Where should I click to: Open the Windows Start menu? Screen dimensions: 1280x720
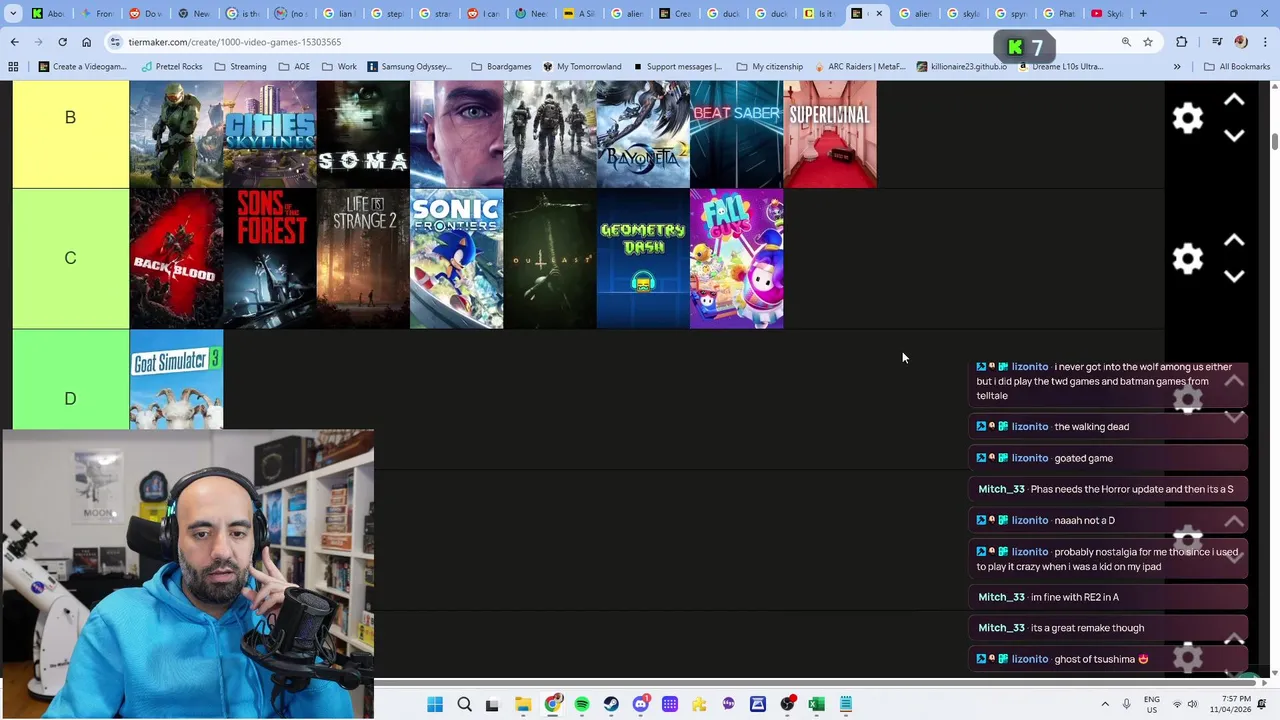point(435,704)
